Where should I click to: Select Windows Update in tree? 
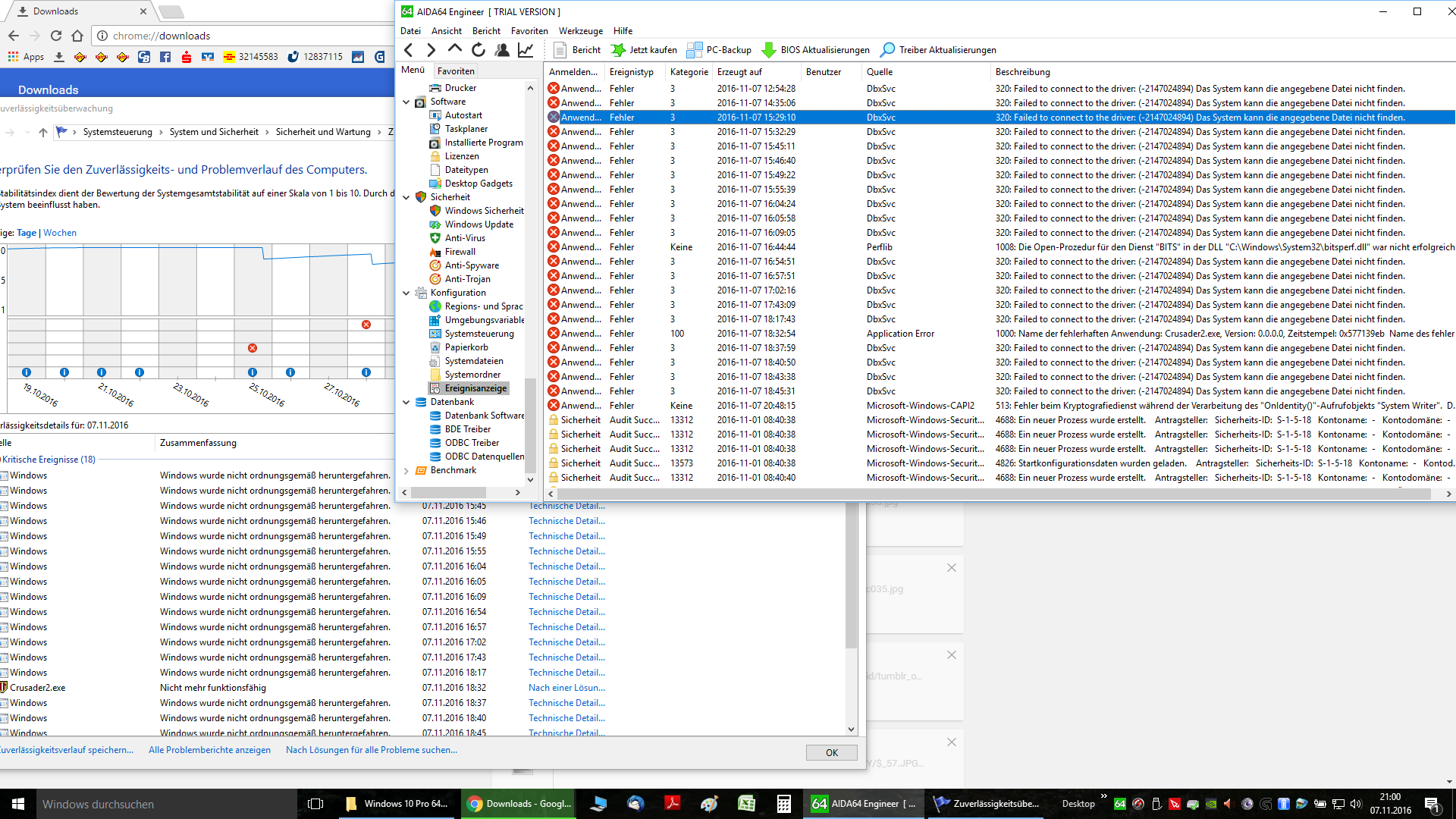[x=479, y=224]
